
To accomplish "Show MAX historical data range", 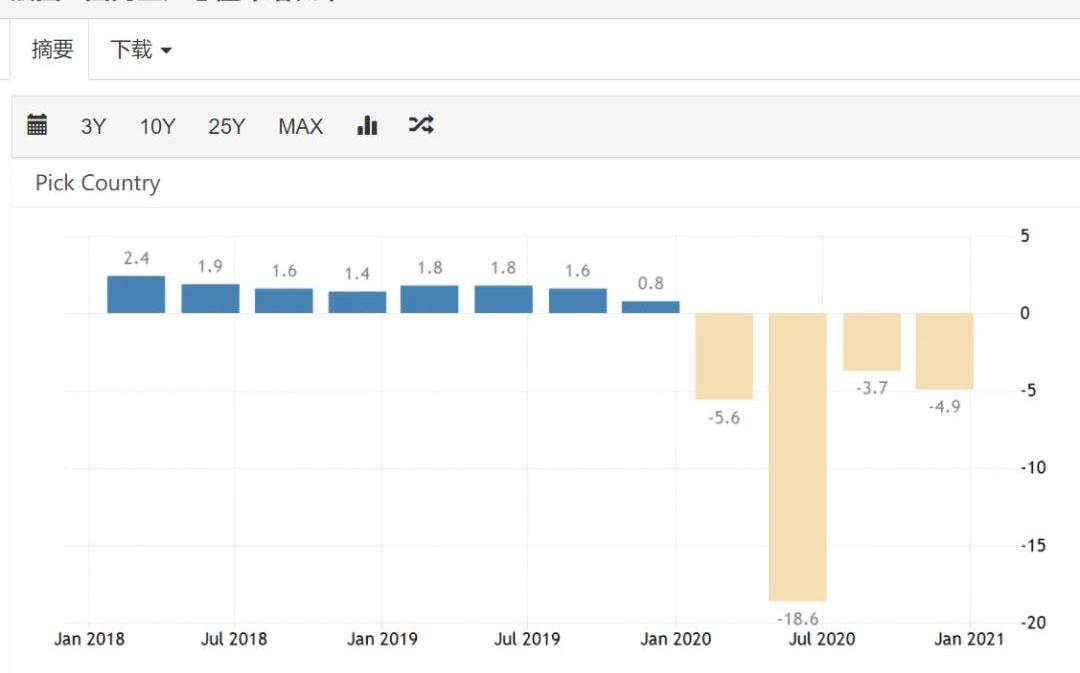I will point(300,126).
